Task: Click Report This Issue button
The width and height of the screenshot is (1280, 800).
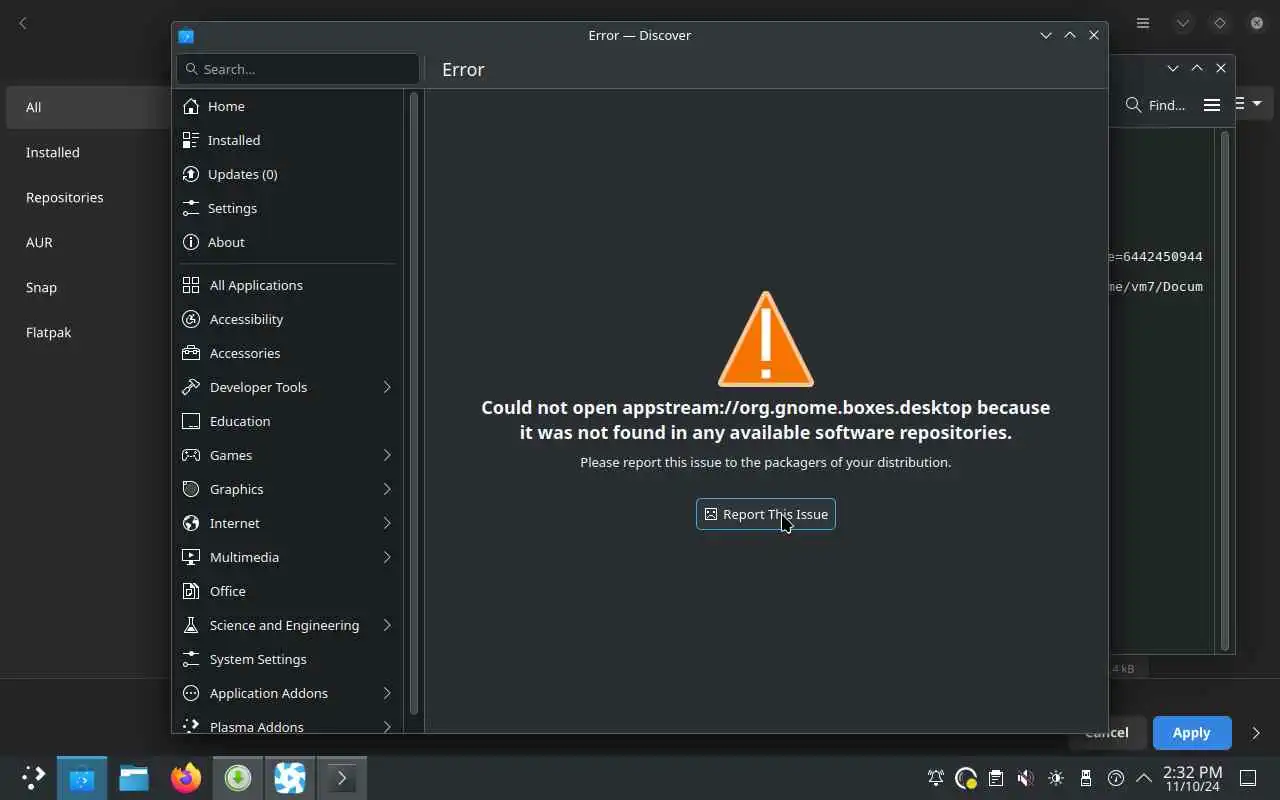Action: [x=766, y=514]
